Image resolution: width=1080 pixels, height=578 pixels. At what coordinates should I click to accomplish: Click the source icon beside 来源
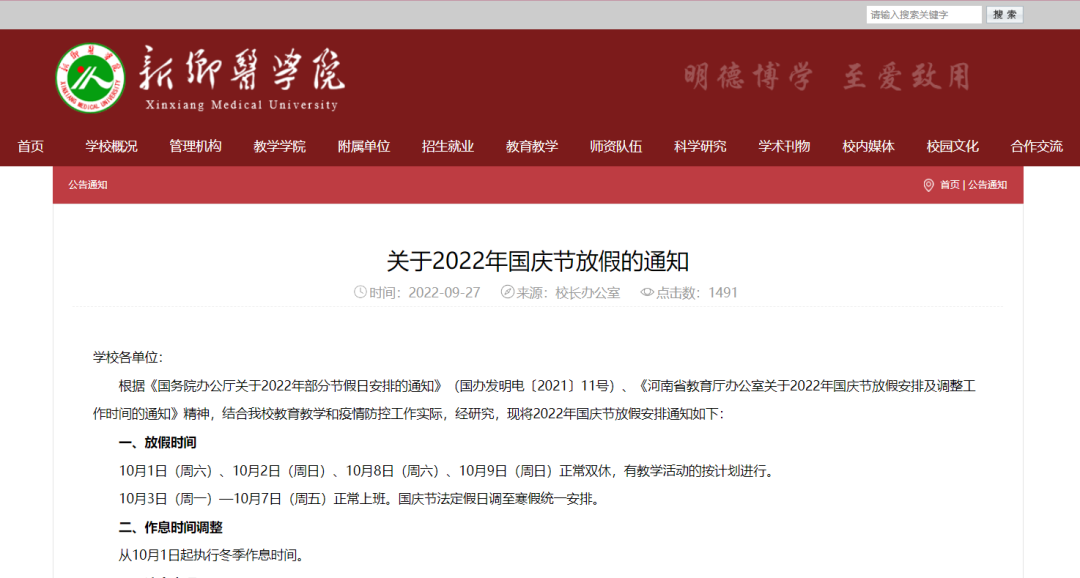(507, 293)
